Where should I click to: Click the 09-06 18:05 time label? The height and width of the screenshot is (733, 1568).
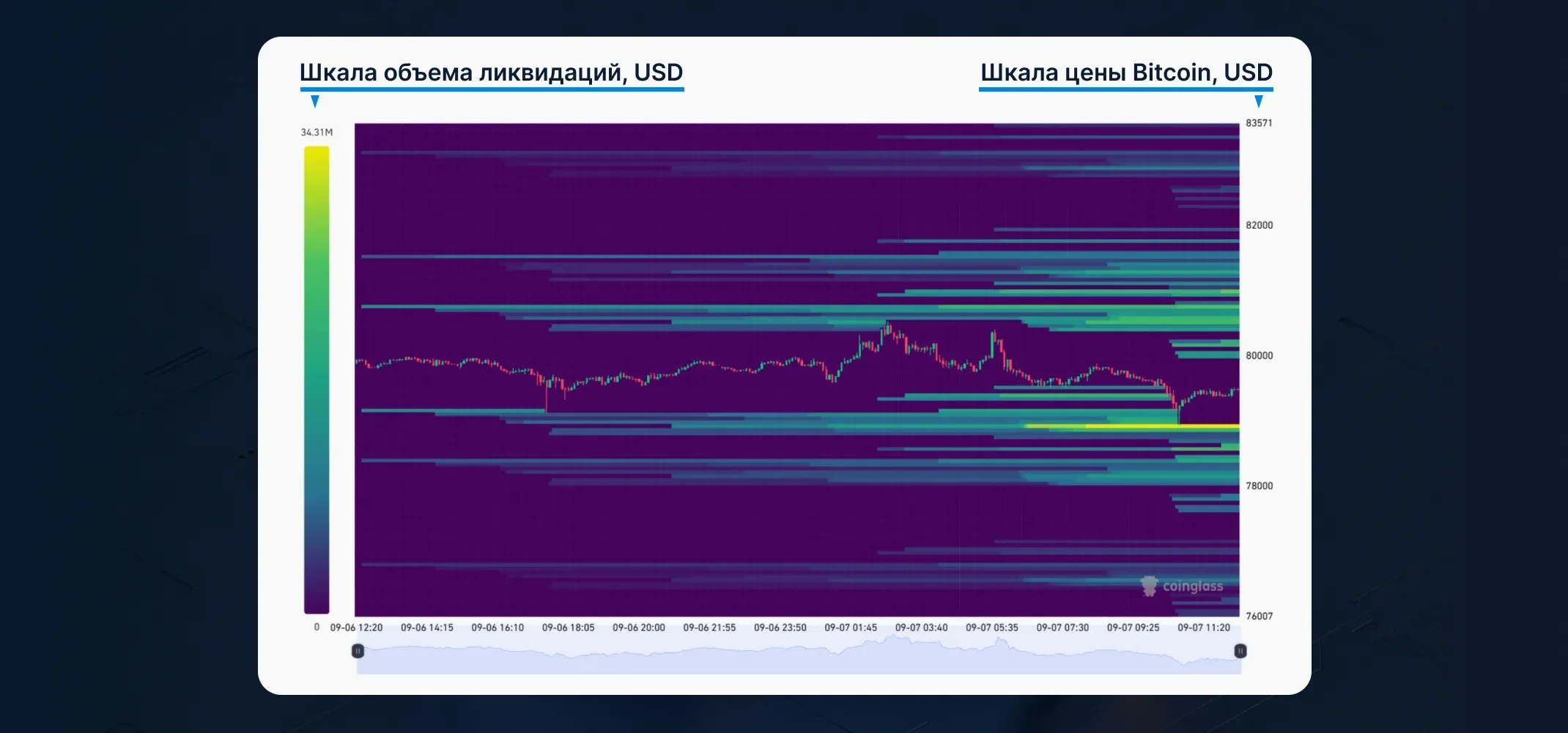coord(569,627)
